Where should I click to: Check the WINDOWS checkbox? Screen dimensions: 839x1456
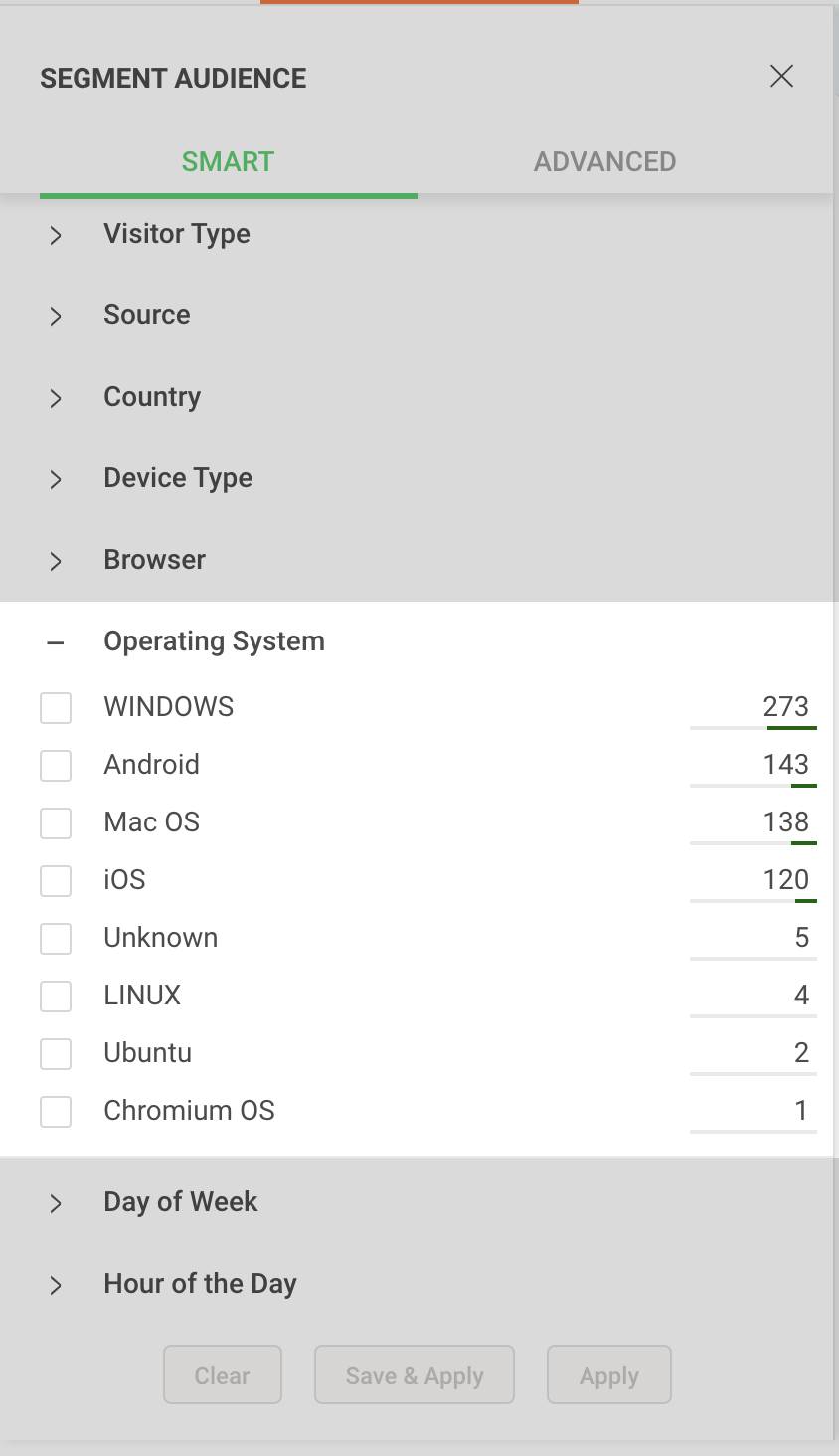click(56, 708)
